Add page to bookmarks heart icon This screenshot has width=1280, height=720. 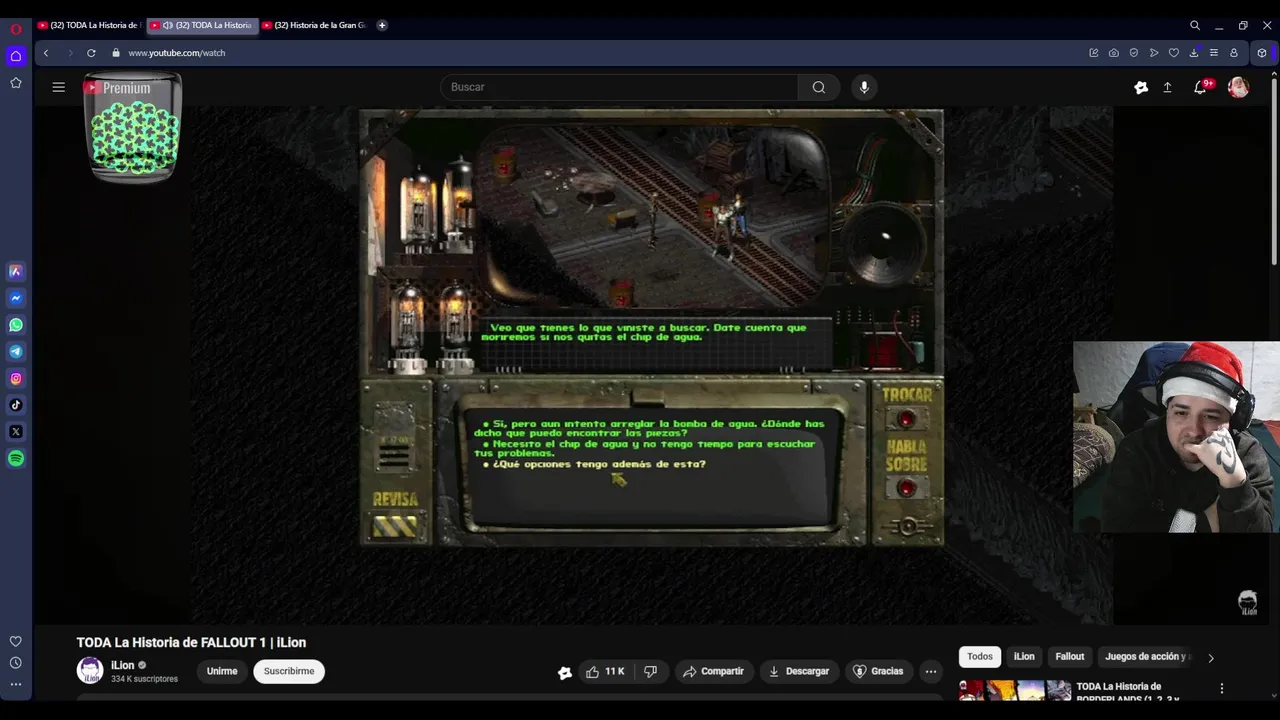[1174, 53]
